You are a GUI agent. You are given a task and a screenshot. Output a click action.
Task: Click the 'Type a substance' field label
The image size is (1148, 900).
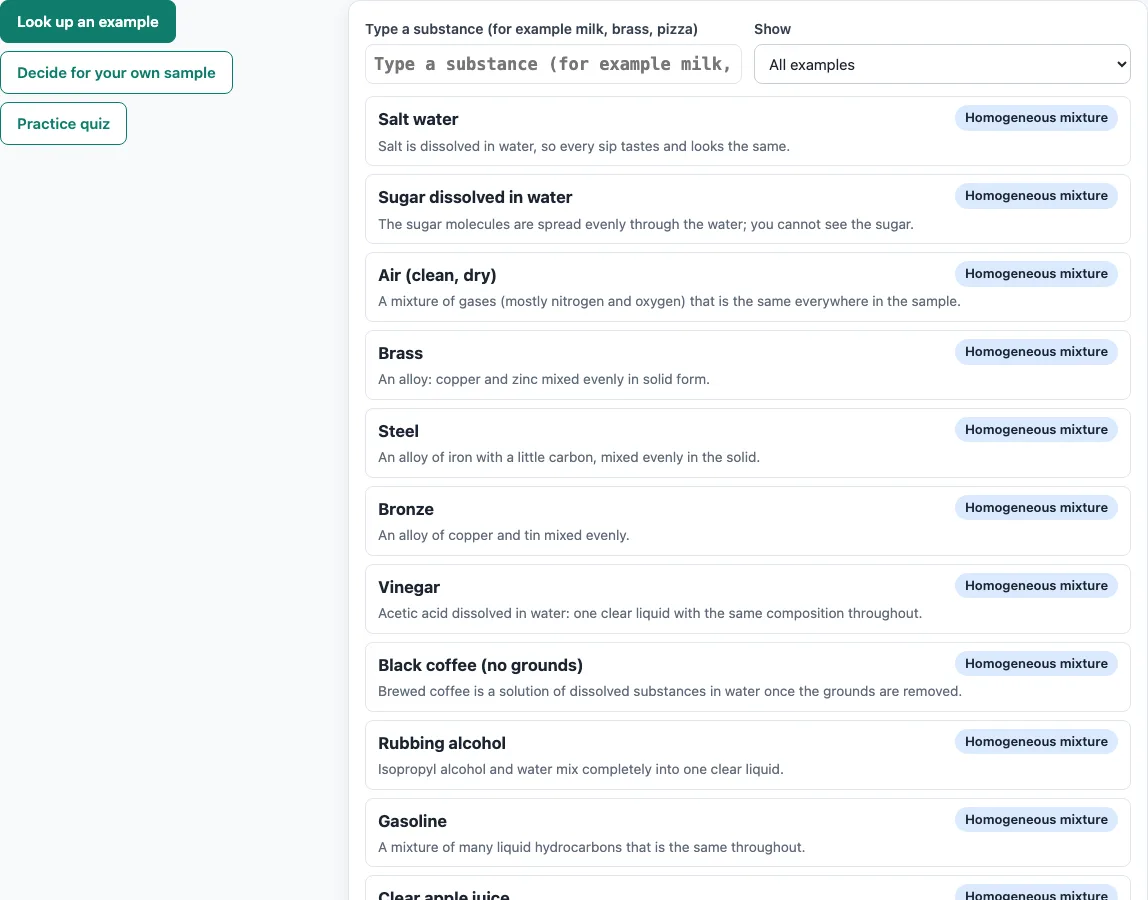(x=532, y=29)
